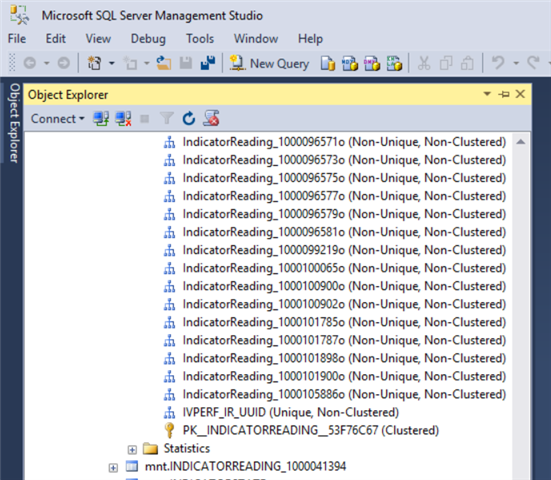
Task: Select index IndicatorReading_1000100902o
Action: (344, 304)
